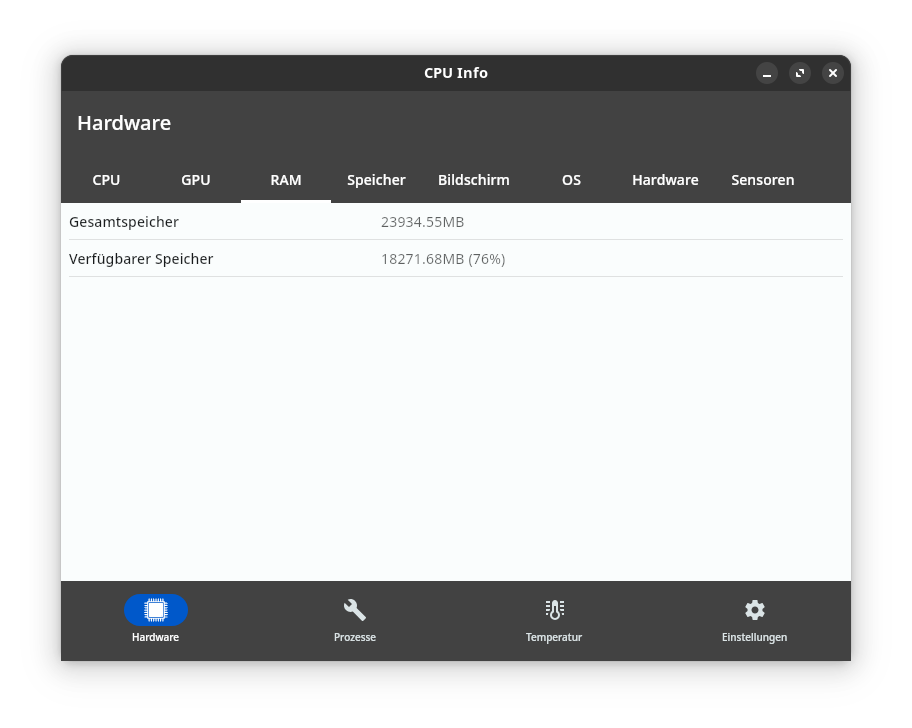Switch to the GPU tab
The height and width of the screenshot is (728, 912).
pos(196,180)
